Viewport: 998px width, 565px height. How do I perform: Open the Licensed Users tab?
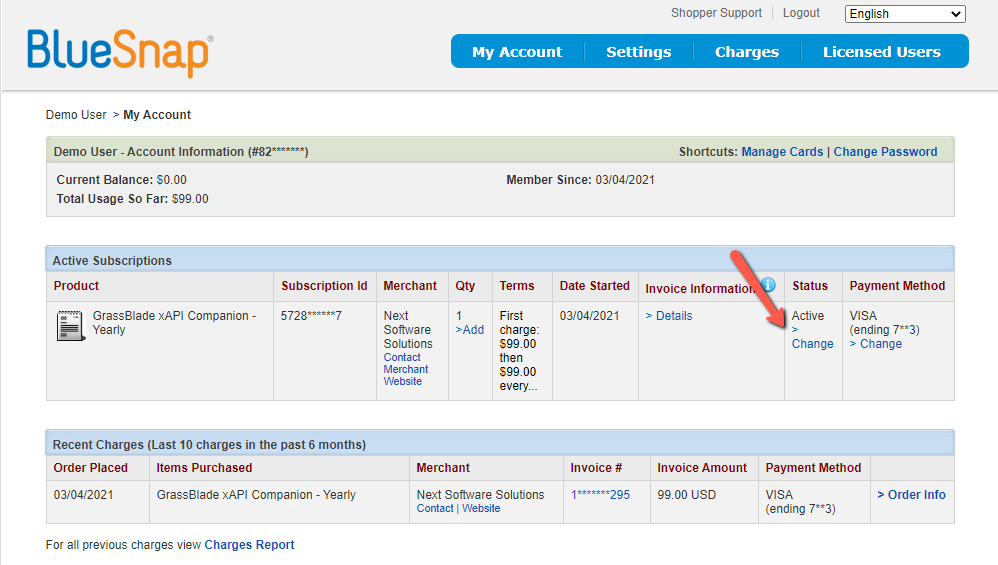point(882,52)
